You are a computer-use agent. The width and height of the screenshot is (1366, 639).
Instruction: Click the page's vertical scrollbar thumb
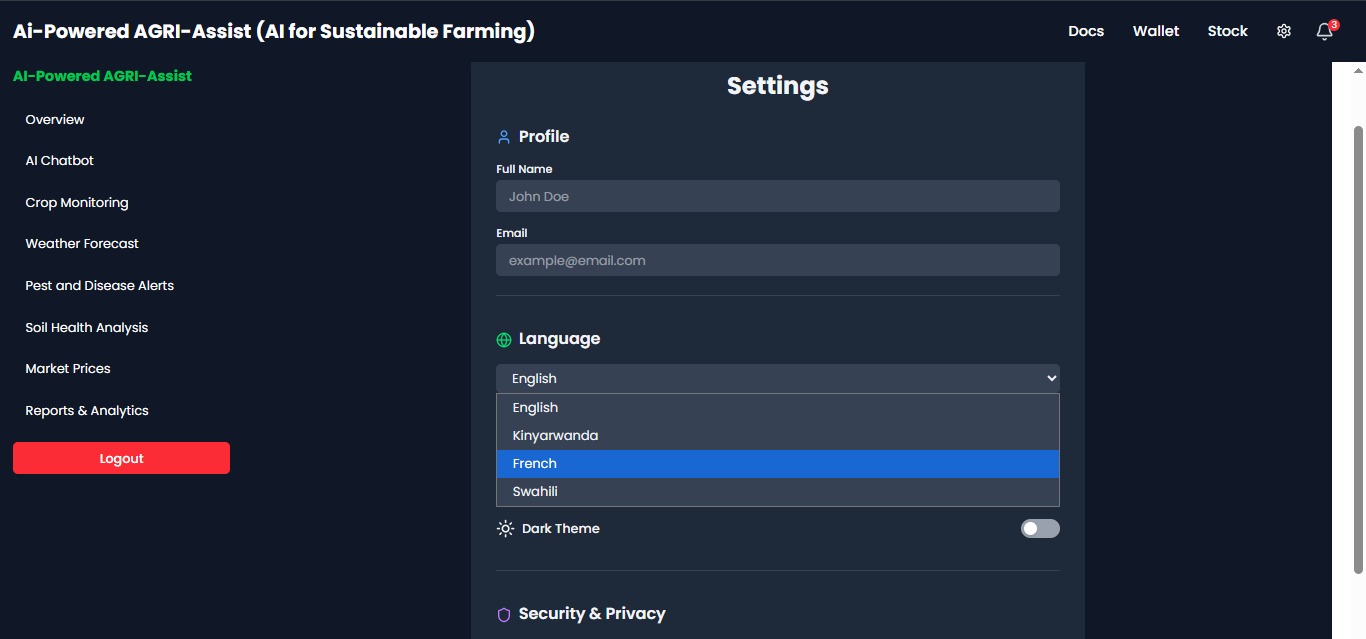click(x=1358, y=350)
